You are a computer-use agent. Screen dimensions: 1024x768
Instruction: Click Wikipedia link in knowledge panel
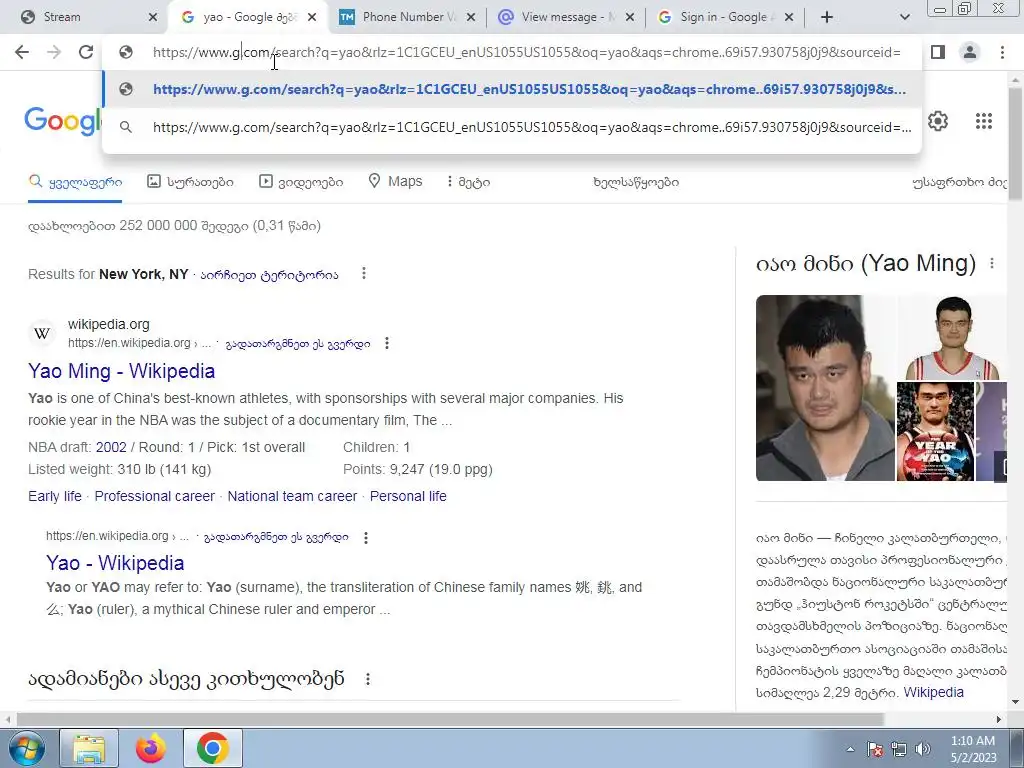tap(933, 692)
